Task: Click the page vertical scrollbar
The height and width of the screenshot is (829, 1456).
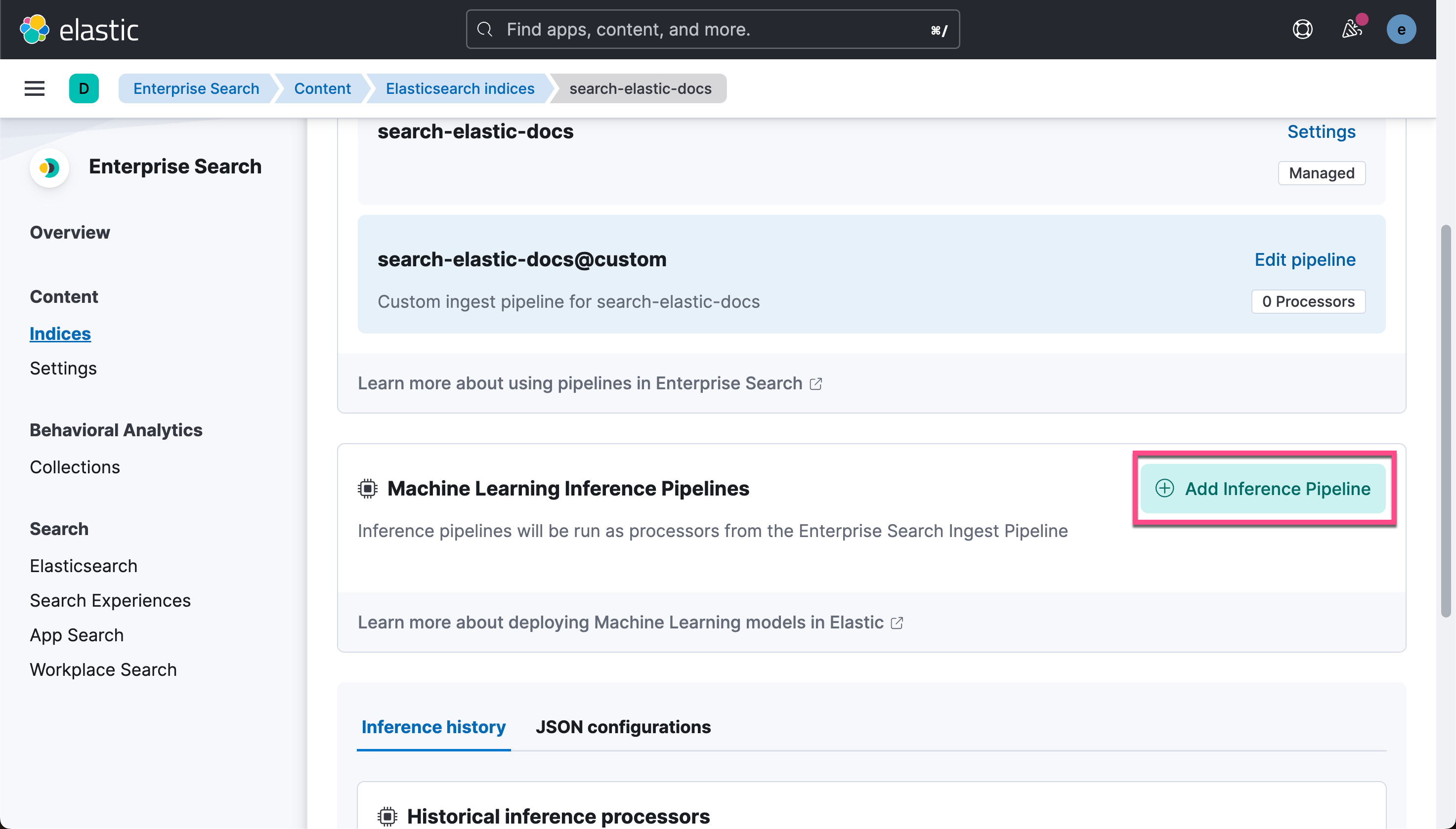Action: 1446,421
